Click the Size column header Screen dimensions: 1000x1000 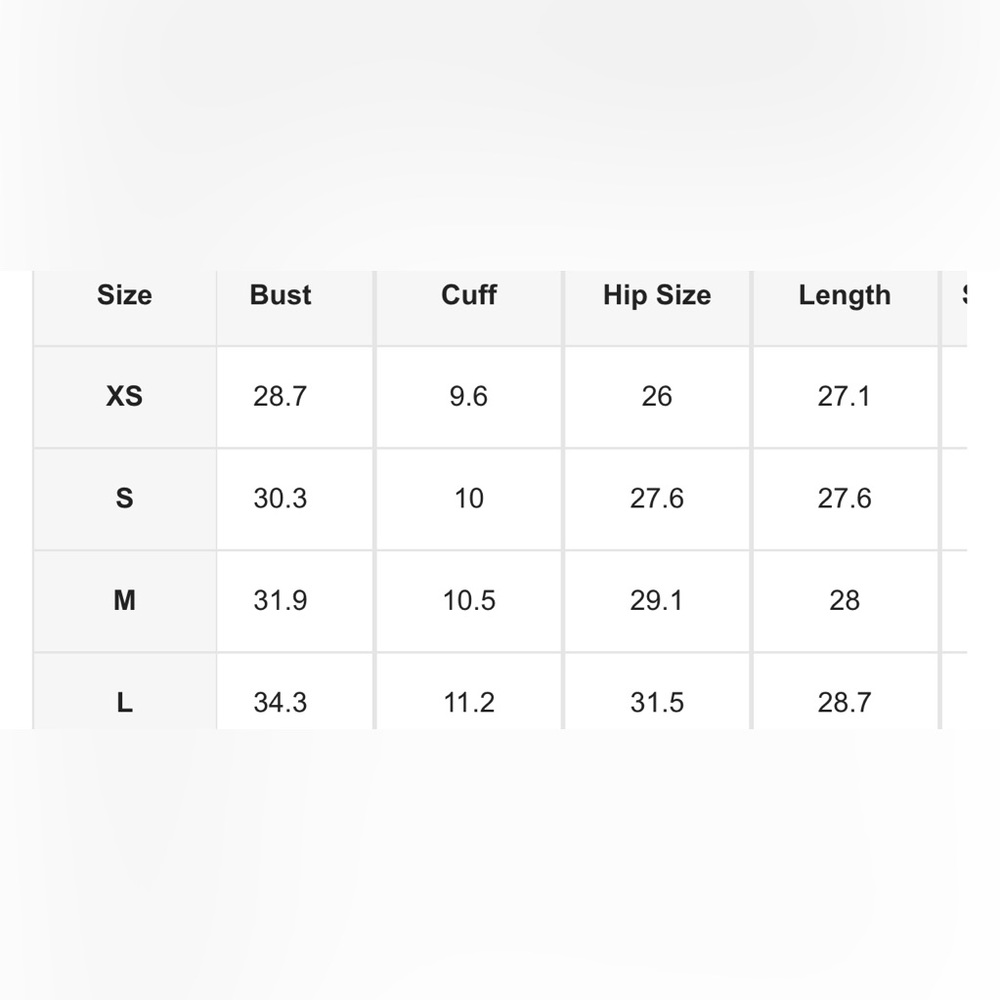[124, 295]
